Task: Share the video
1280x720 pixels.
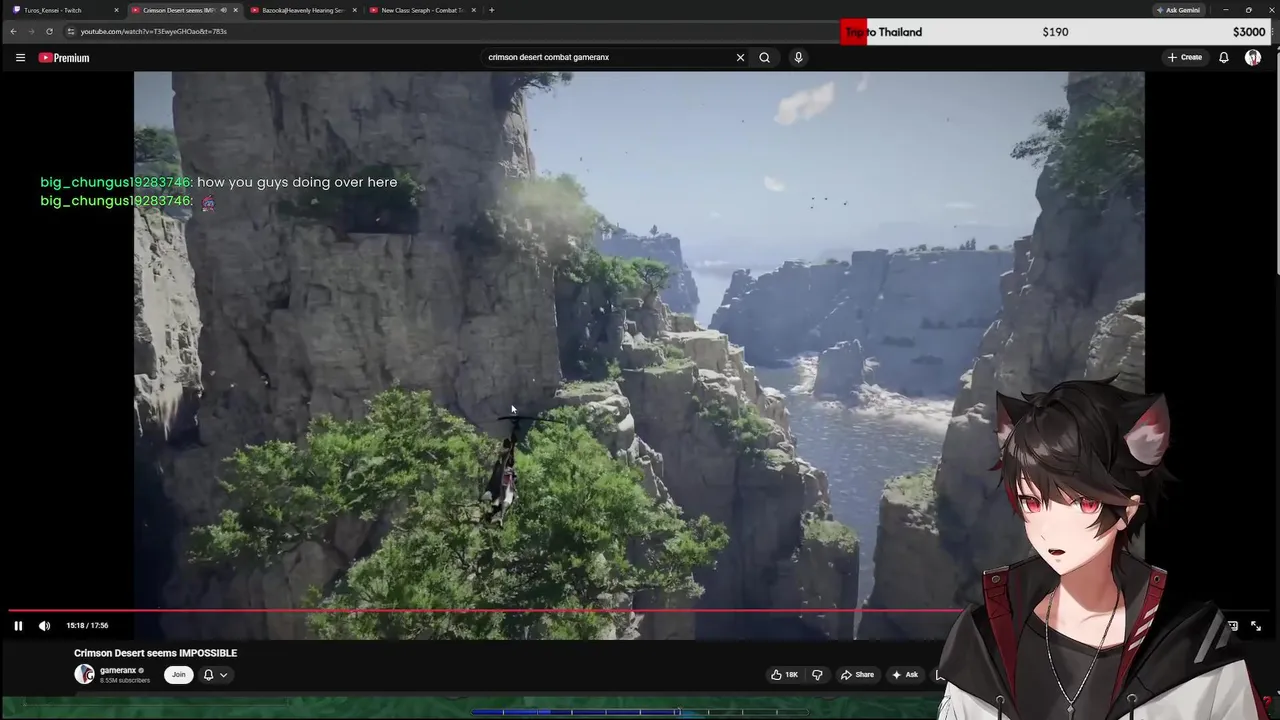Action: (x=857, y=675)
